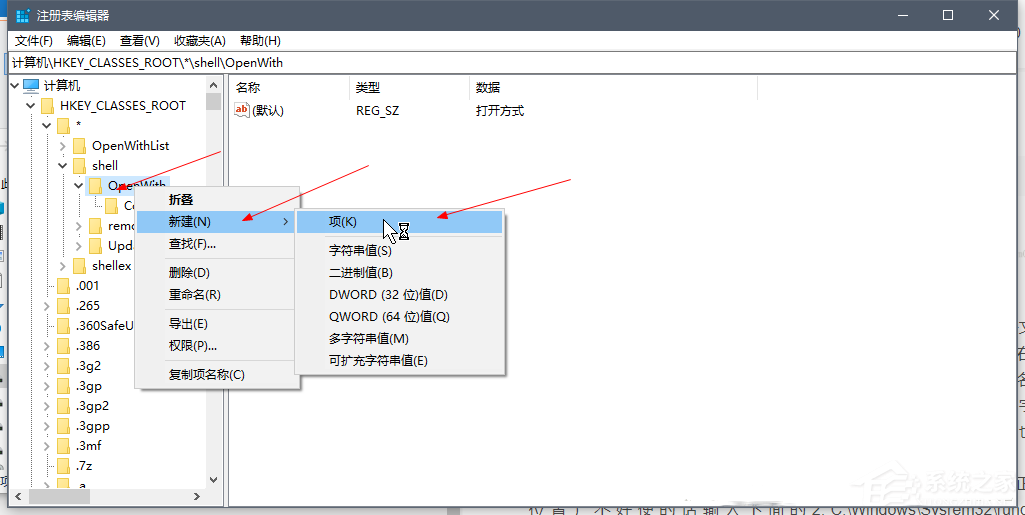Viewport: 1025px width, 515px height.
Task: Click the .3mf folder icon
Action: (63, 446)
